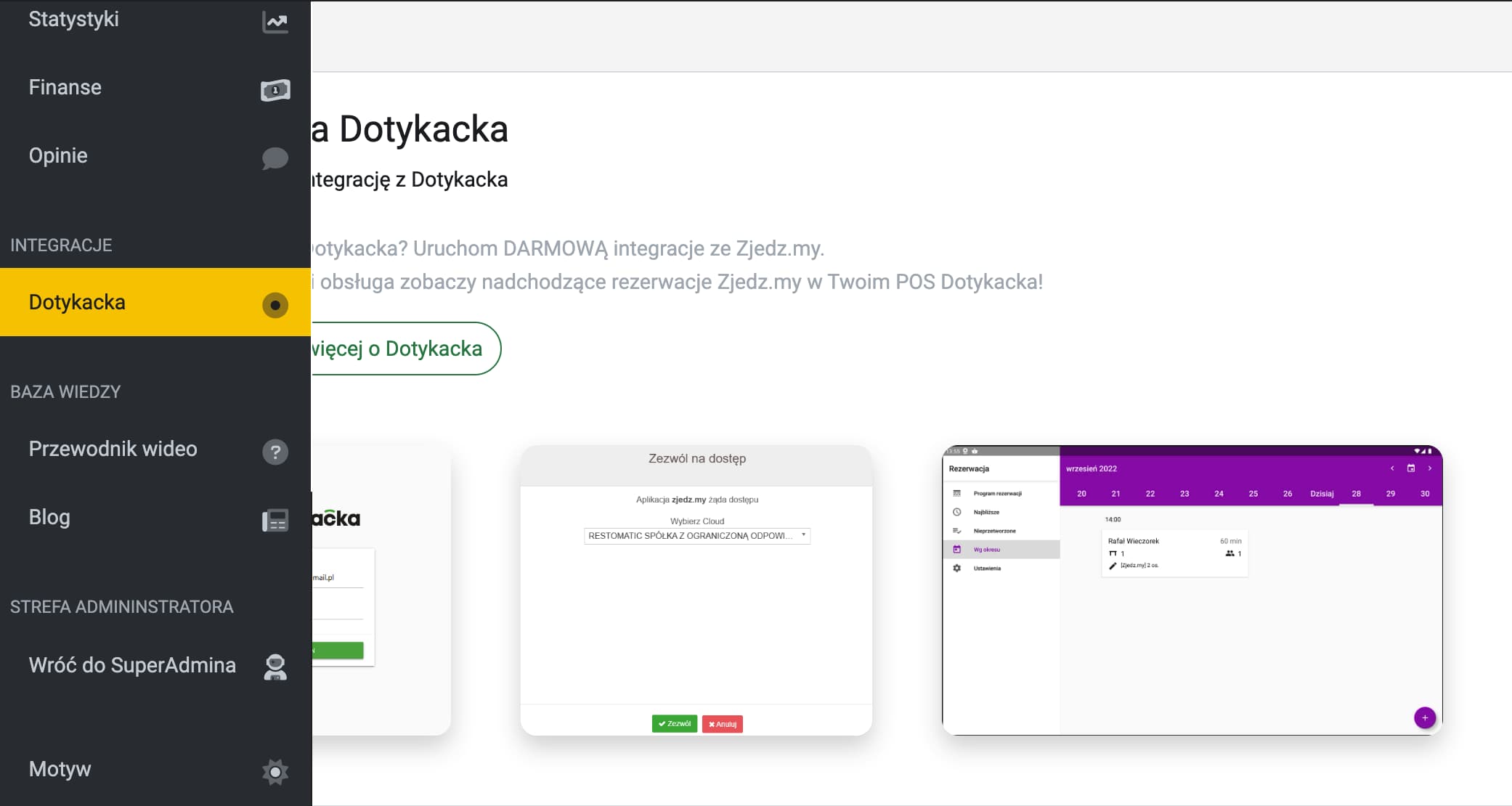This screenshot has width=1512, height=806.
Task: Open the 'Zezwól na dostęp' screenshot thumbnail
Action: click(696, 590)
